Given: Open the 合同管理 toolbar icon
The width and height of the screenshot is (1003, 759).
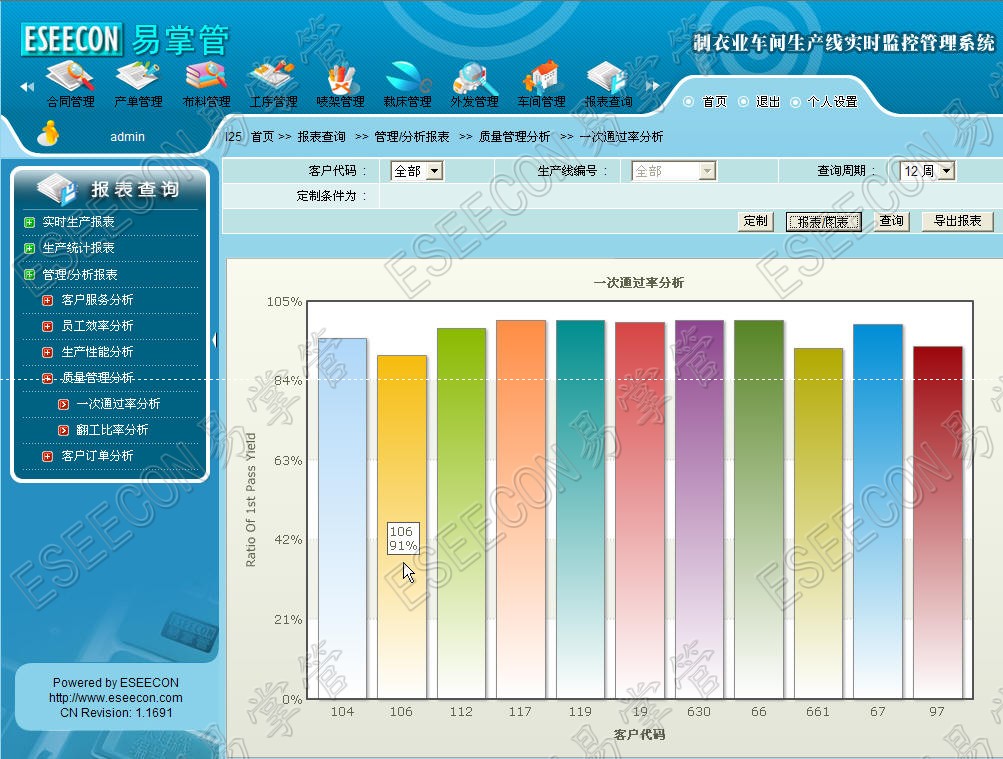Looking at the screenshot, I should coord(70,77).
